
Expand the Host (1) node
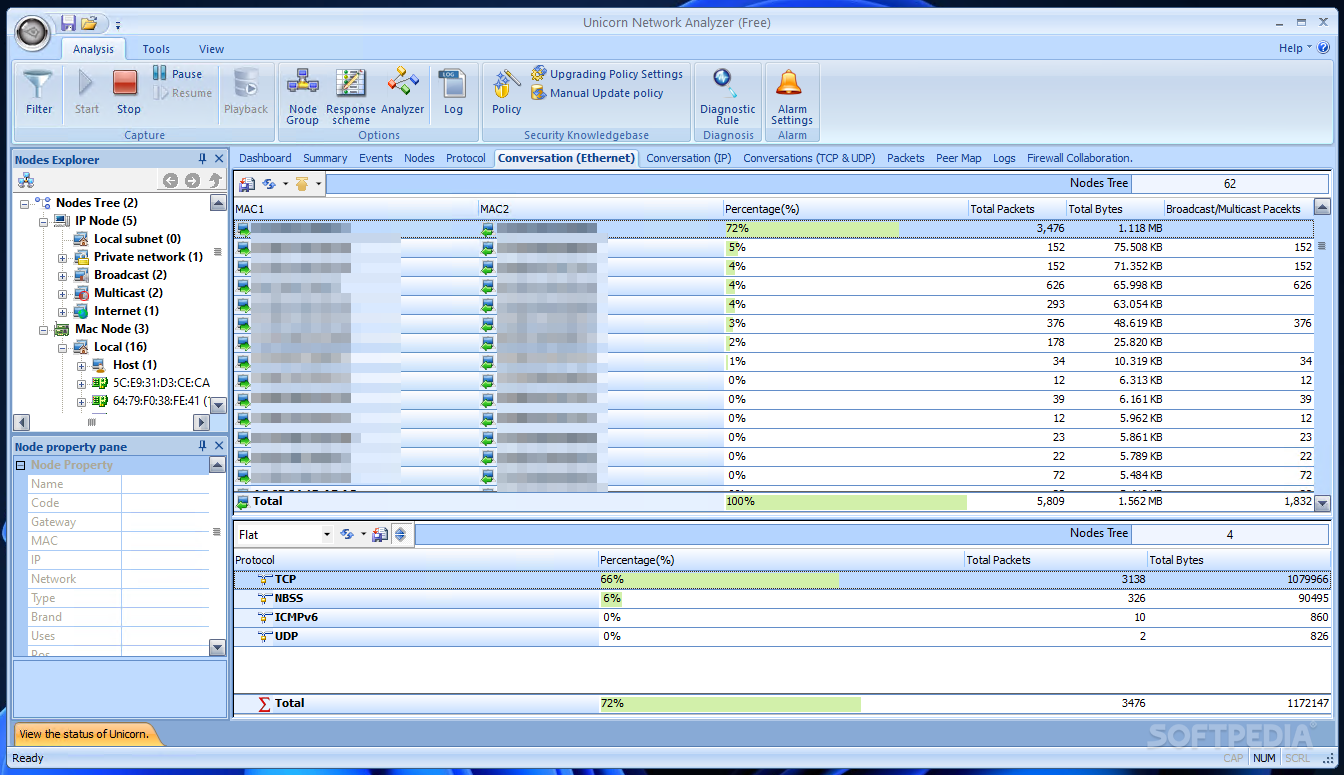coord(81,365)
